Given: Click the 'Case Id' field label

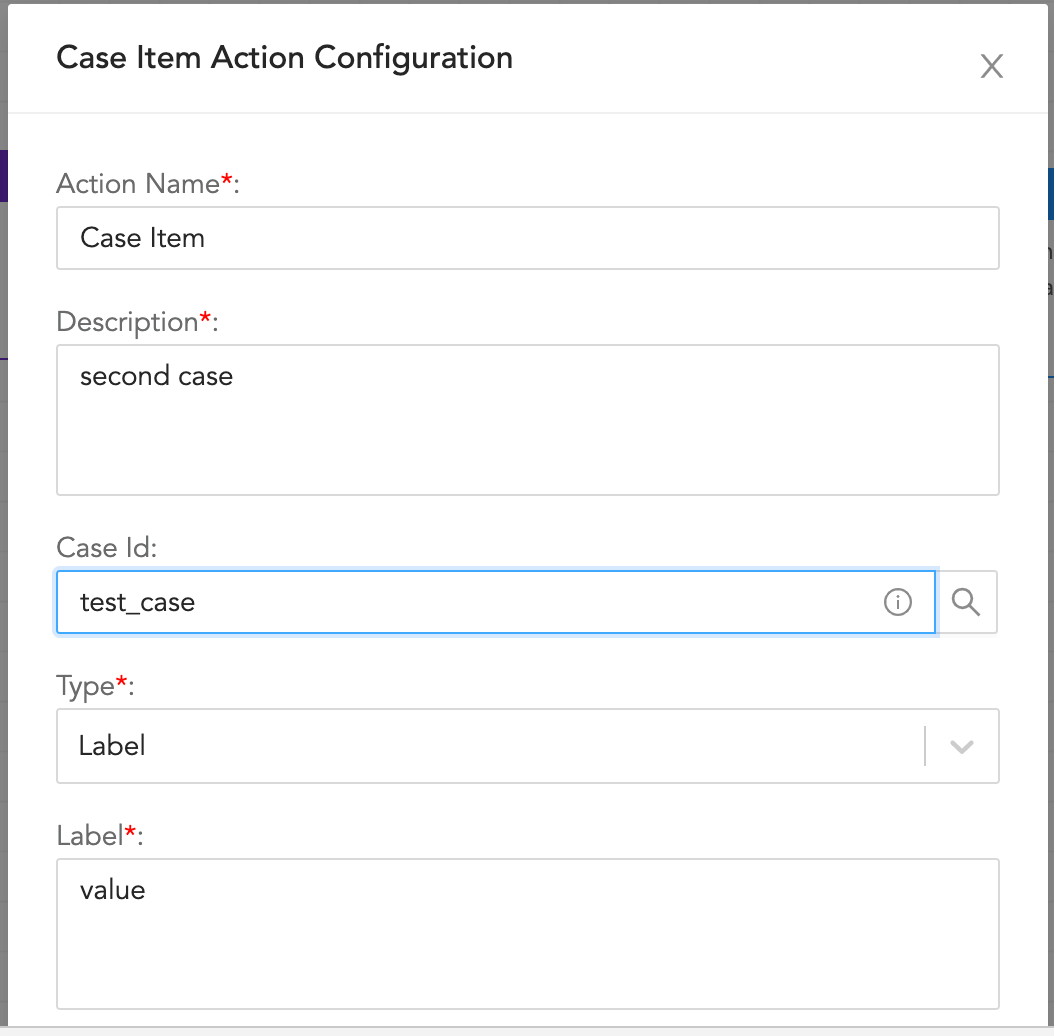Looking at the screenshot, I should (107, 548).
